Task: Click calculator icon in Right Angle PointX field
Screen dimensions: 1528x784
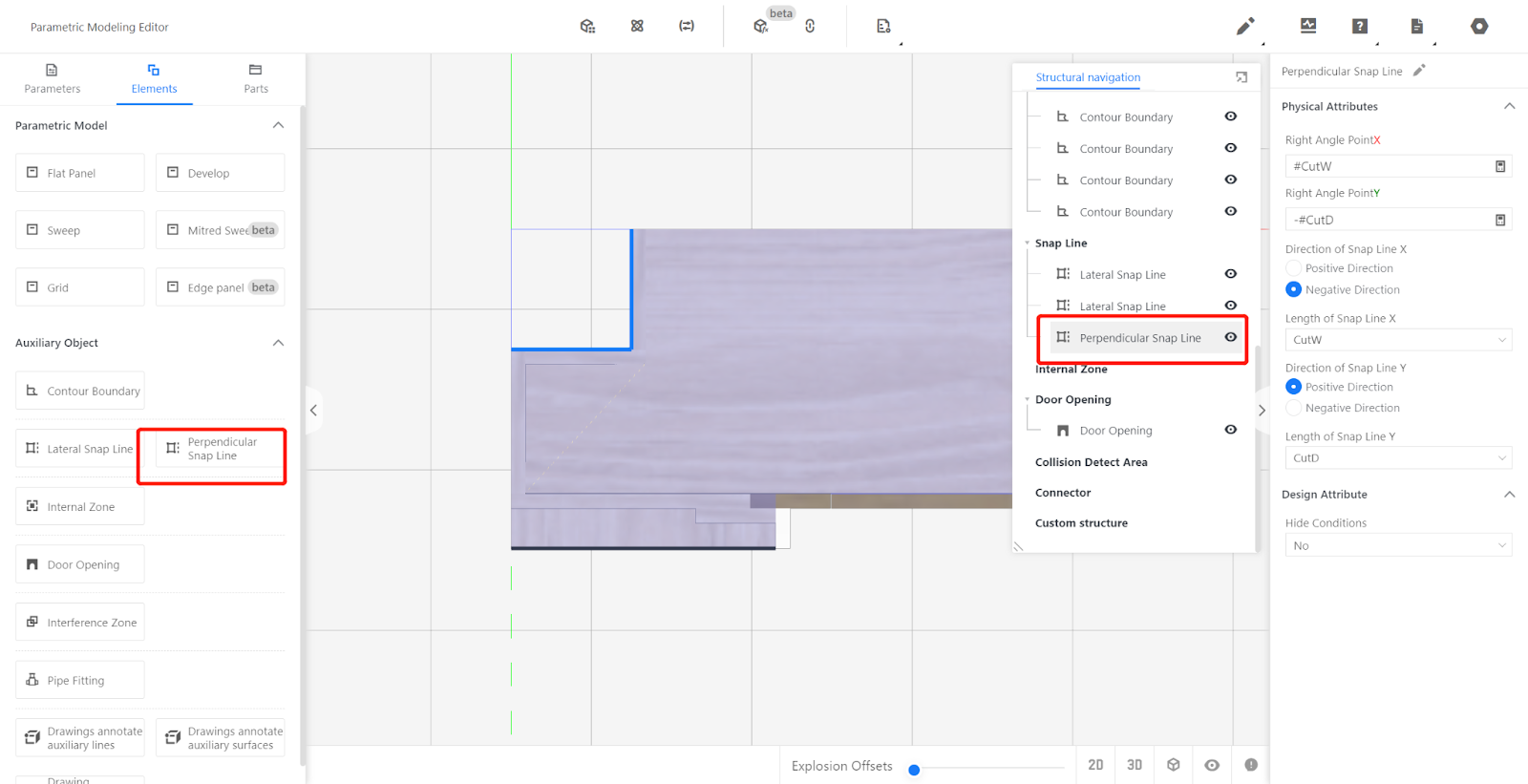Action: (1500, 166)
